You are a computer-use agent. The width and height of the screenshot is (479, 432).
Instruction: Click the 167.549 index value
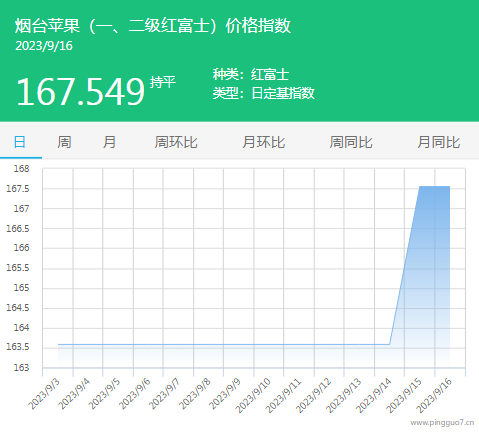pos(80,92)
